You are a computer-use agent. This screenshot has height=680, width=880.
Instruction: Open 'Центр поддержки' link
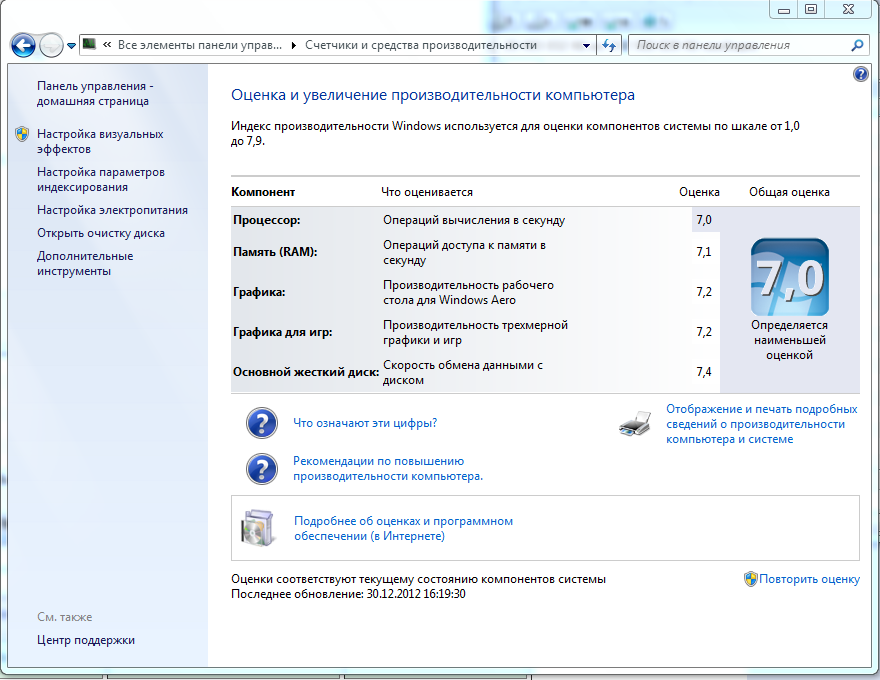(86, 640)
